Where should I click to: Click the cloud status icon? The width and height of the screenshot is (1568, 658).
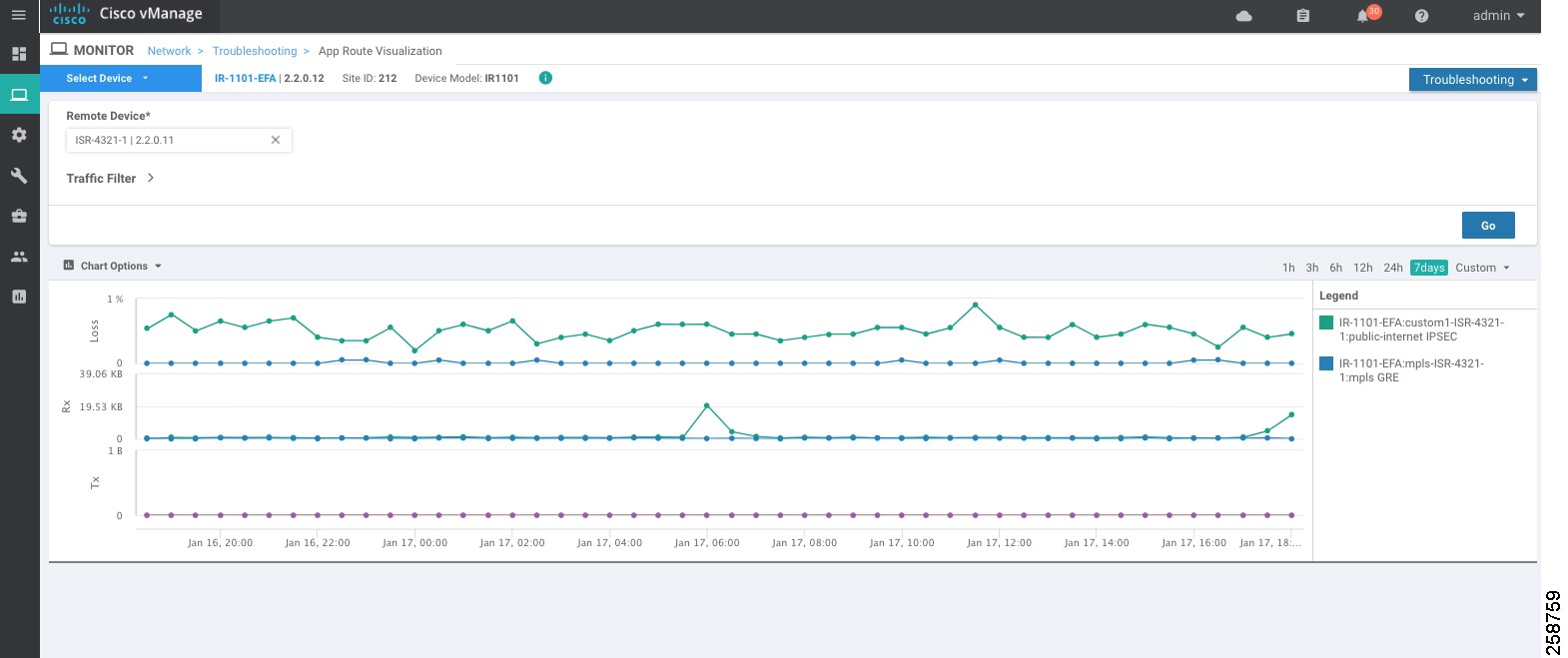coord(1244,16)
